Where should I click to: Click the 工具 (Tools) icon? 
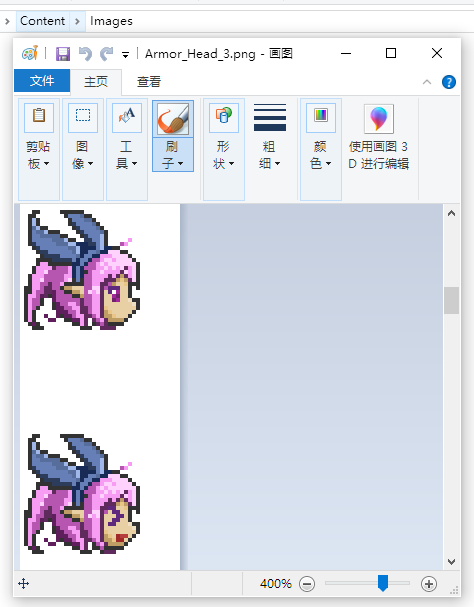[127, 116]
